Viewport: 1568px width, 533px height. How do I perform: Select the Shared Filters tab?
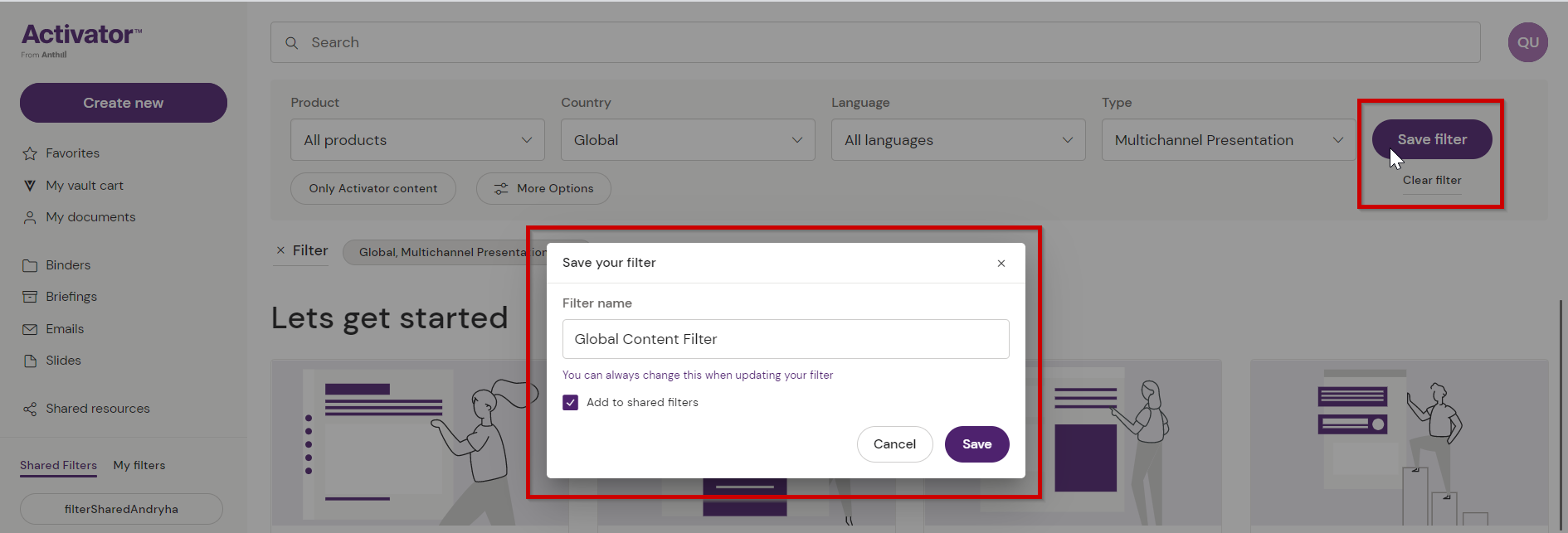(58, 465)
